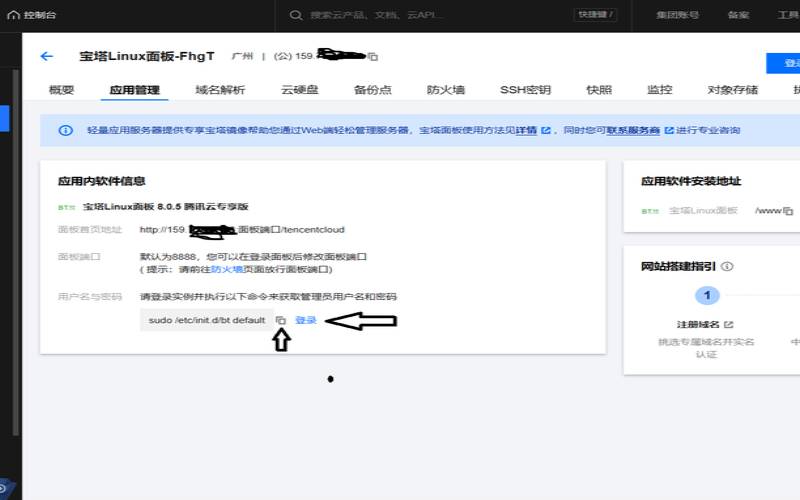The height and width of the screenshot is (500, 800).
Task: Click the 联系服务商 link
Action: tap(633, 130)
